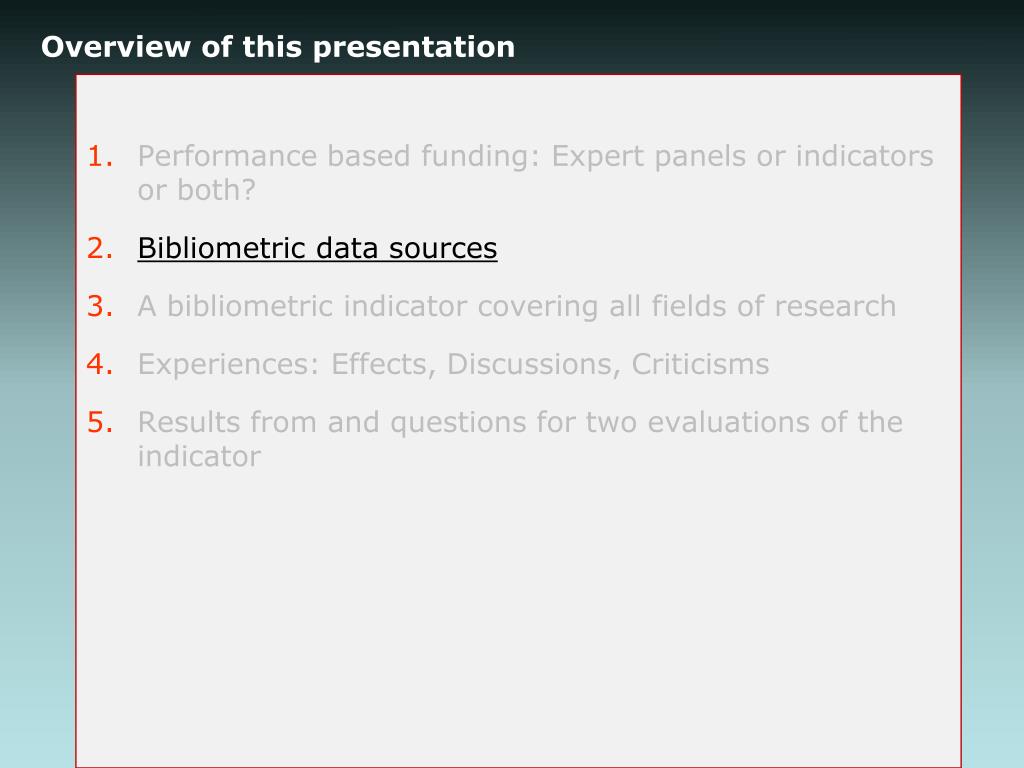Click the word "presentation" in the title

click(x=414, y=48)
